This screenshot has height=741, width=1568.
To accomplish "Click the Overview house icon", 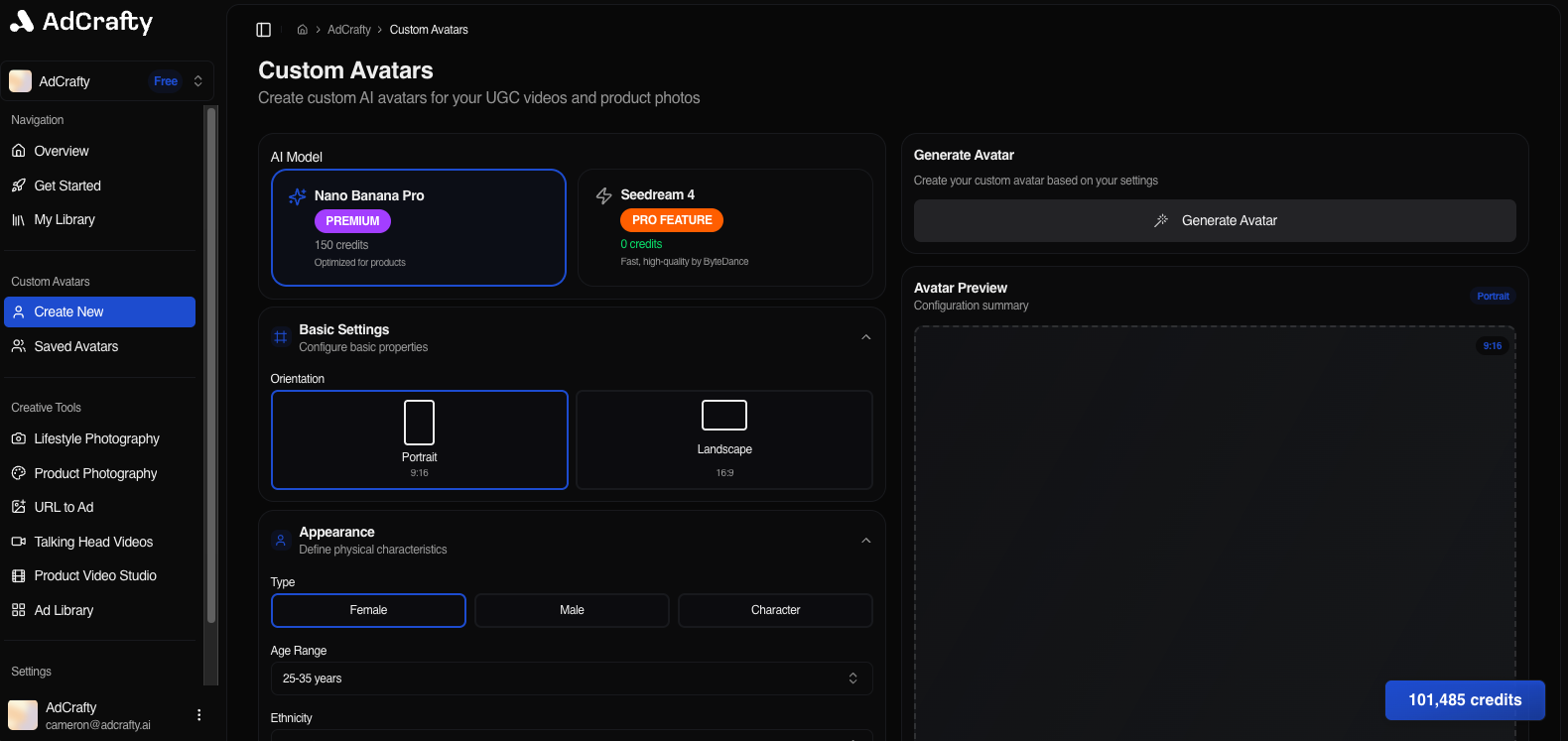I will 19,151.
